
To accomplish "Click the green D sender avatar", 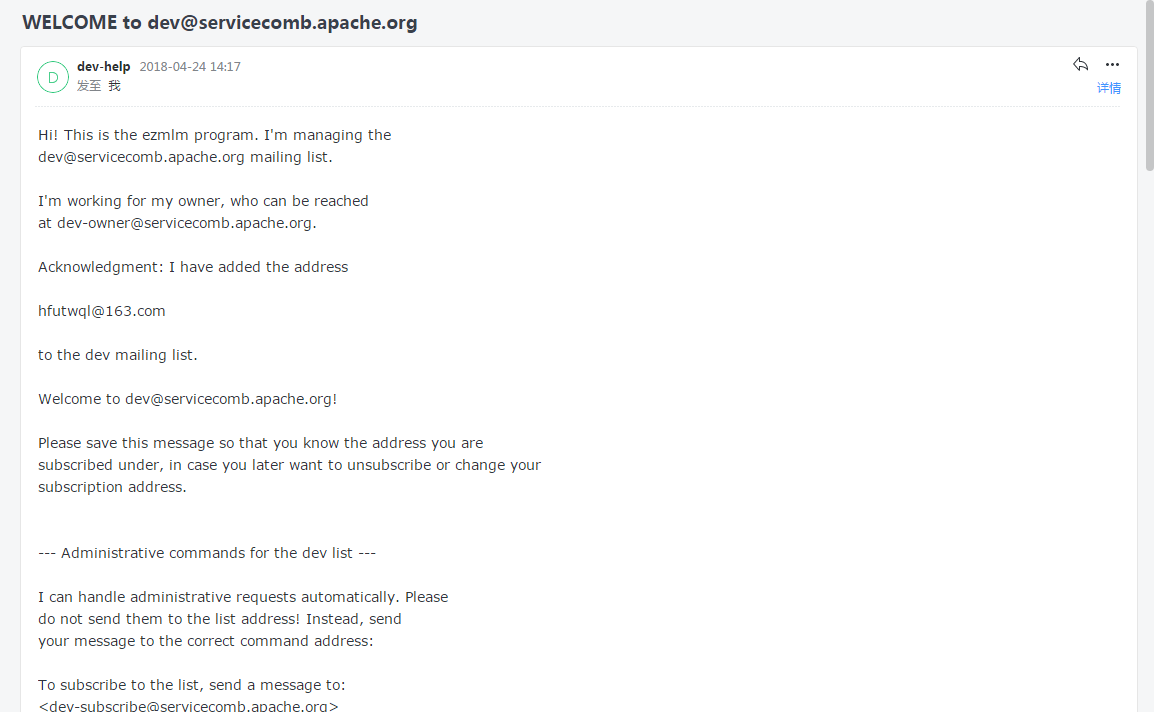I will pos(53,77).
